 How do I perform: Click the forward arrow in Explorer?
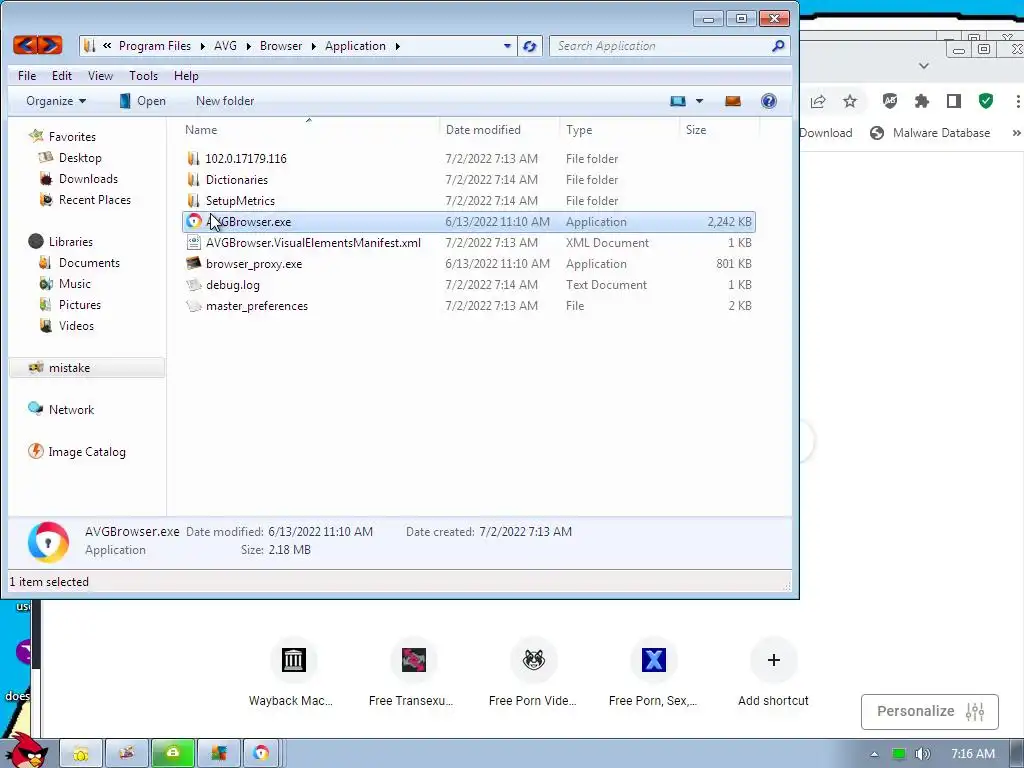pos(50,45)
